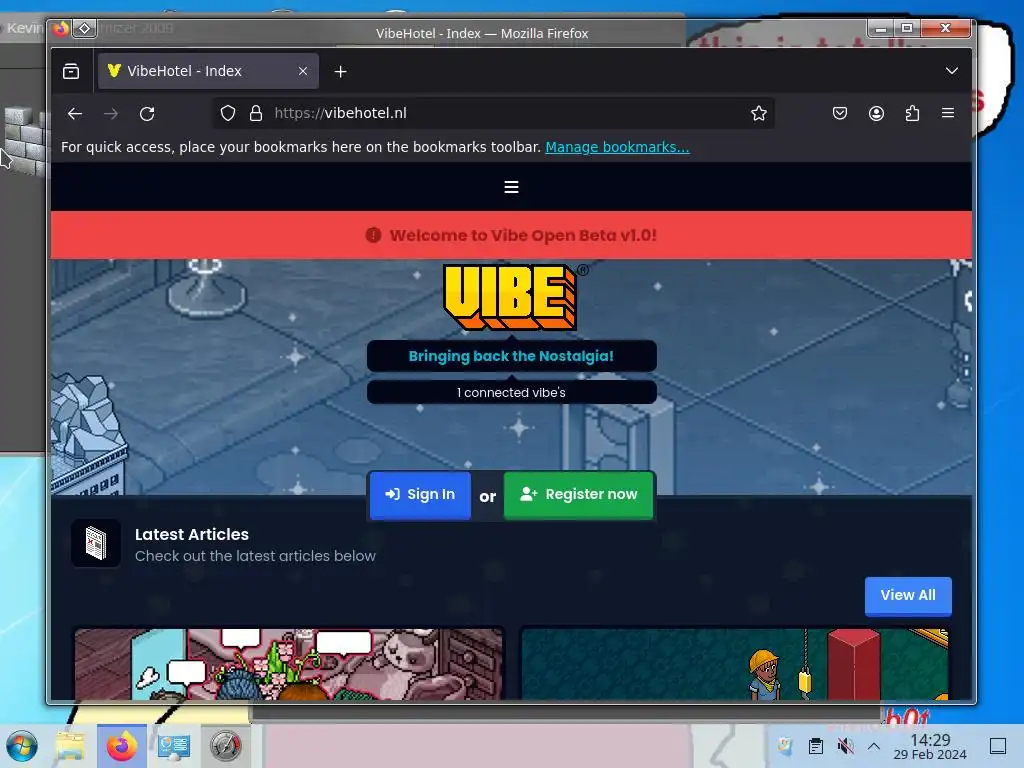
Task: Minimize the Firefox window
Action: click(881, 28)
